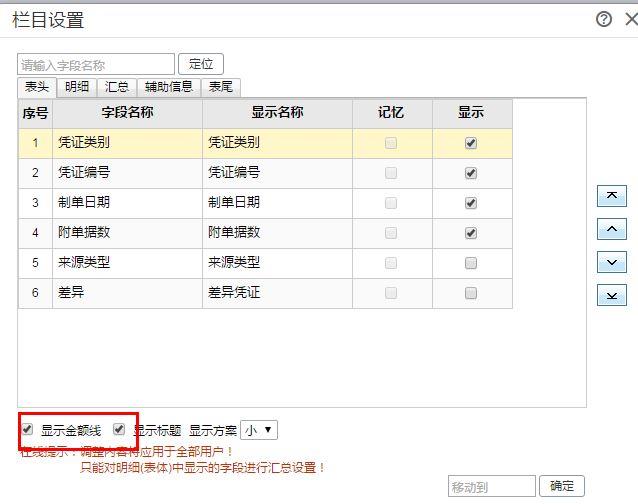Toggle 记忆 checkbox for 来源类型 row
Viewport: 638px width, 504px height.
[391, 263]
